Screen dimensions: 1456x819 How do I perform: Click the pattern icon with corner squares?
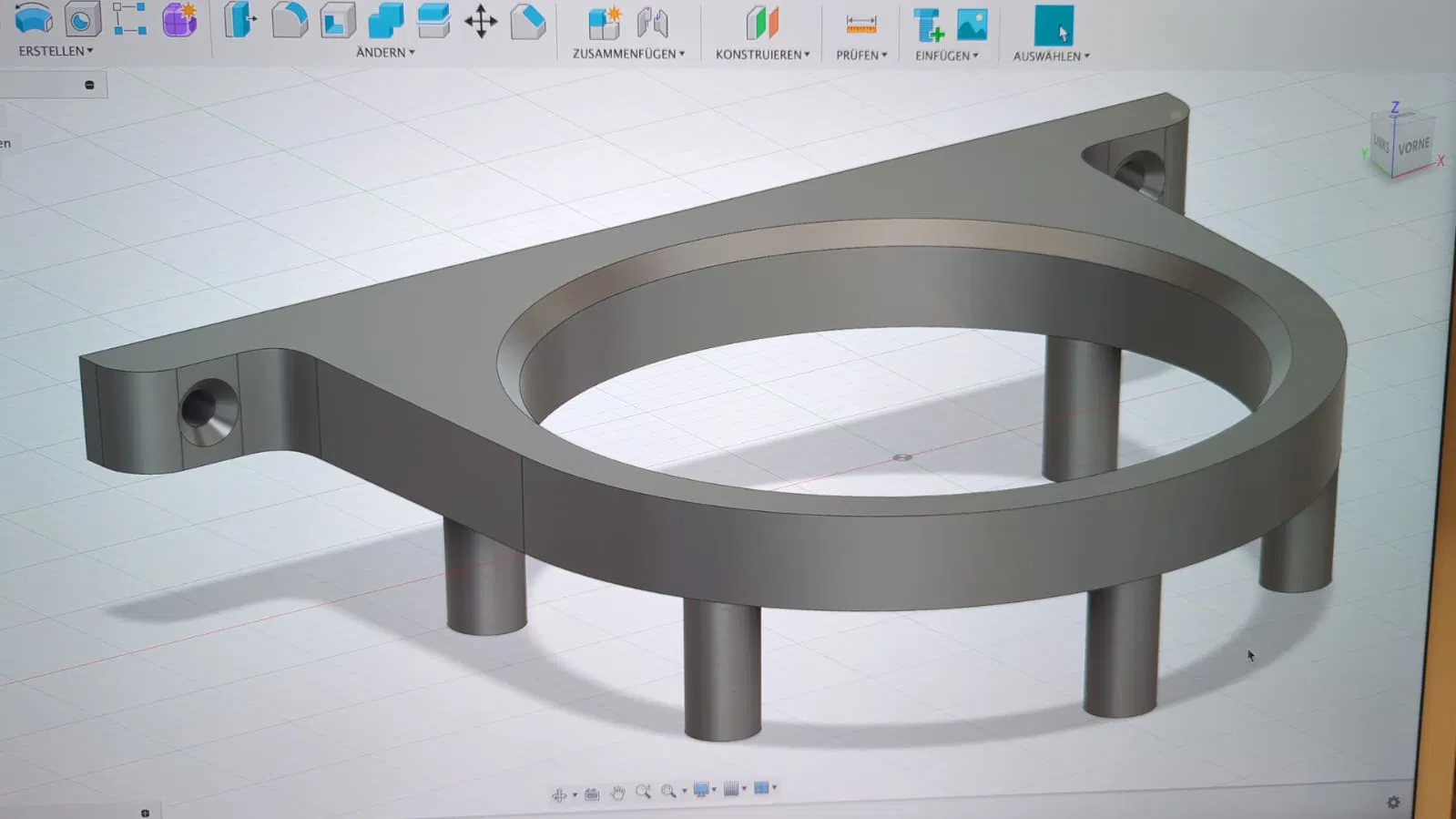(x=129, y=18)
